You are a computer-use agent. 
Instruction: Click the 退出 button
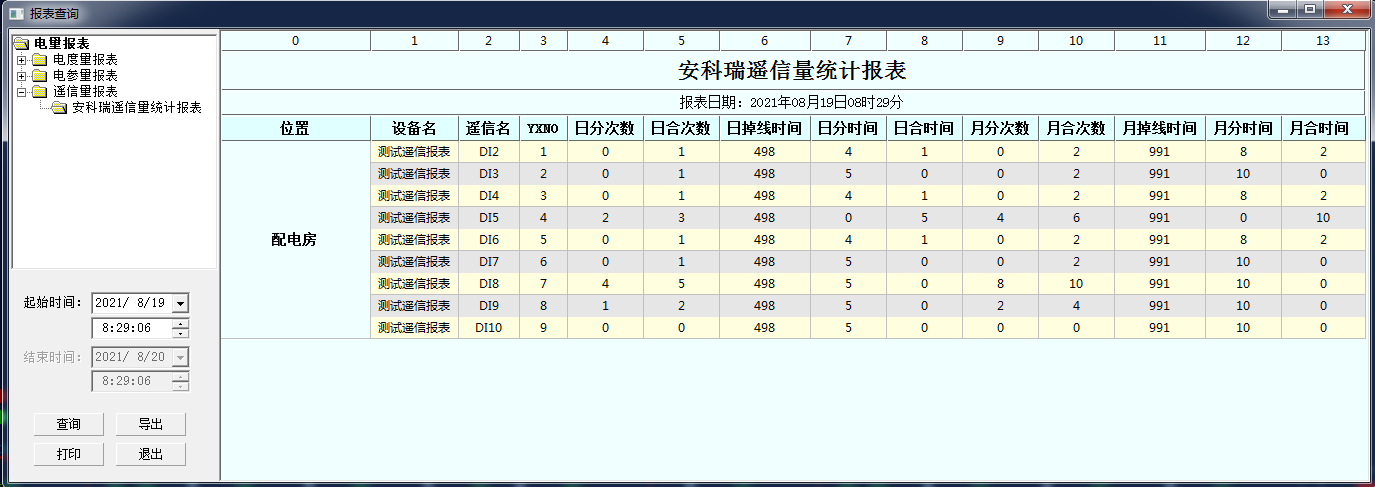tap(150, 454)
